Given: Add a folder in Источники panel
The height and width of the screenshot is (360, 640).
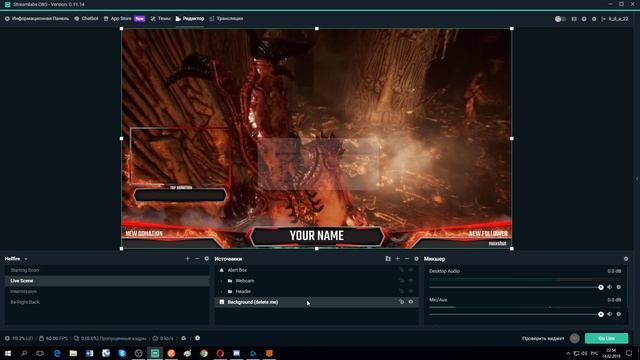Looking at the screenshot, I should coord(388,259).
